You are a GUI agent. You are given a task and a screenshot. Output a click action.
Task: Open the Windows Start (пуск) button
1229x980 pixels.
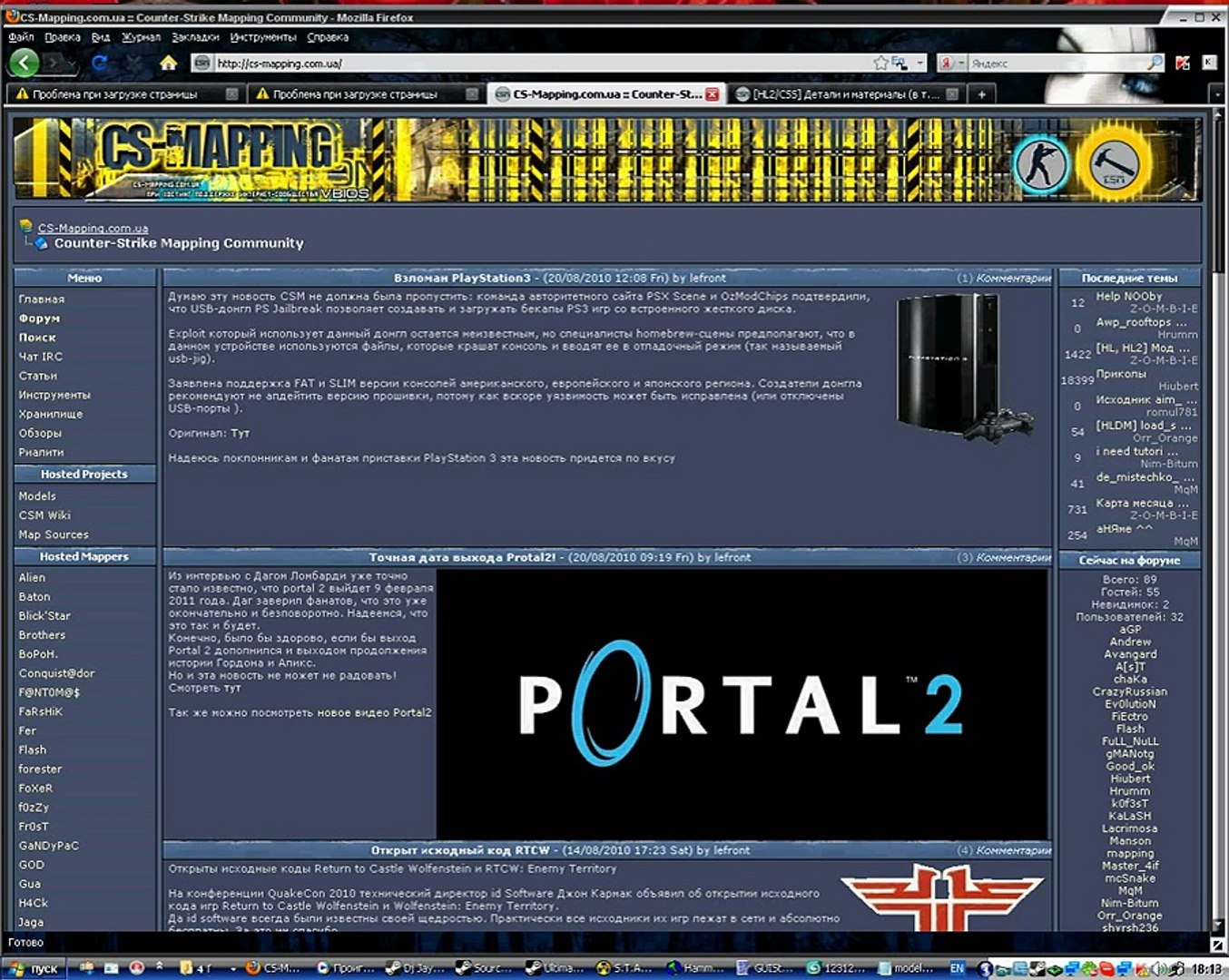tap(35, 968)
